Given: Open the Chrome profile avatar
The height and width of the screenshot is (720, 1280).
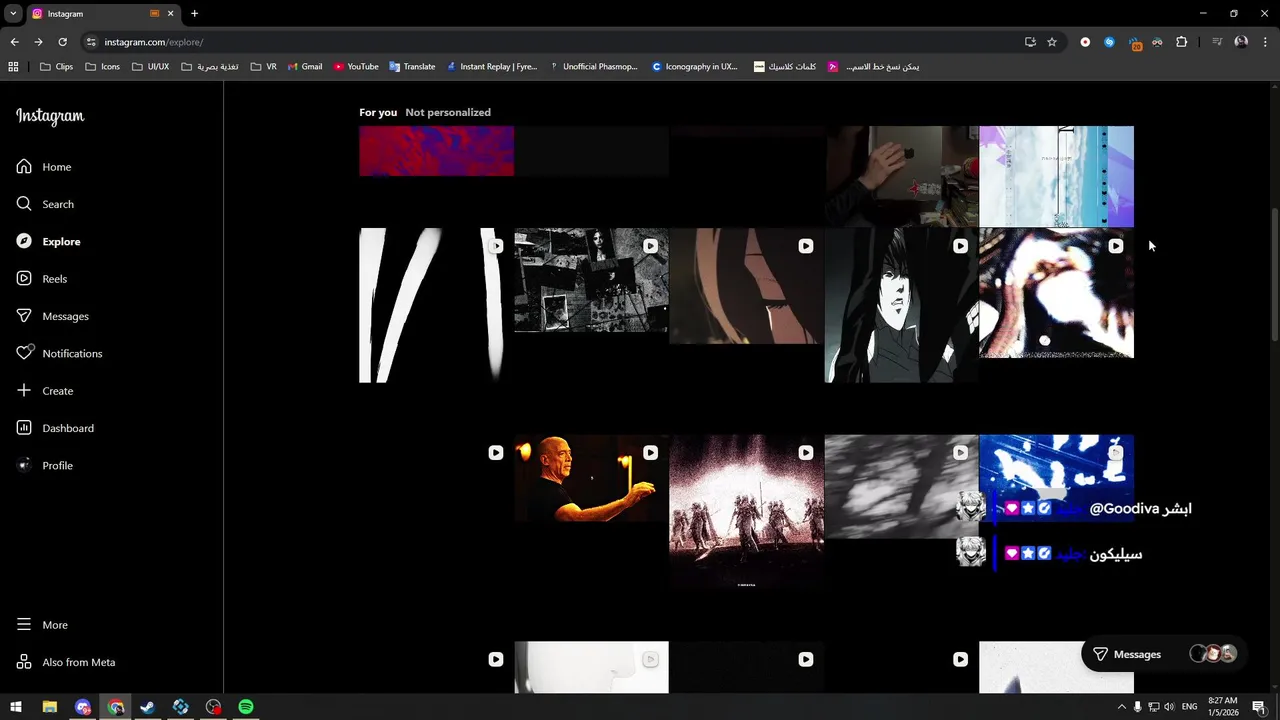Looking at the screenshot, I should (1241, 42).
